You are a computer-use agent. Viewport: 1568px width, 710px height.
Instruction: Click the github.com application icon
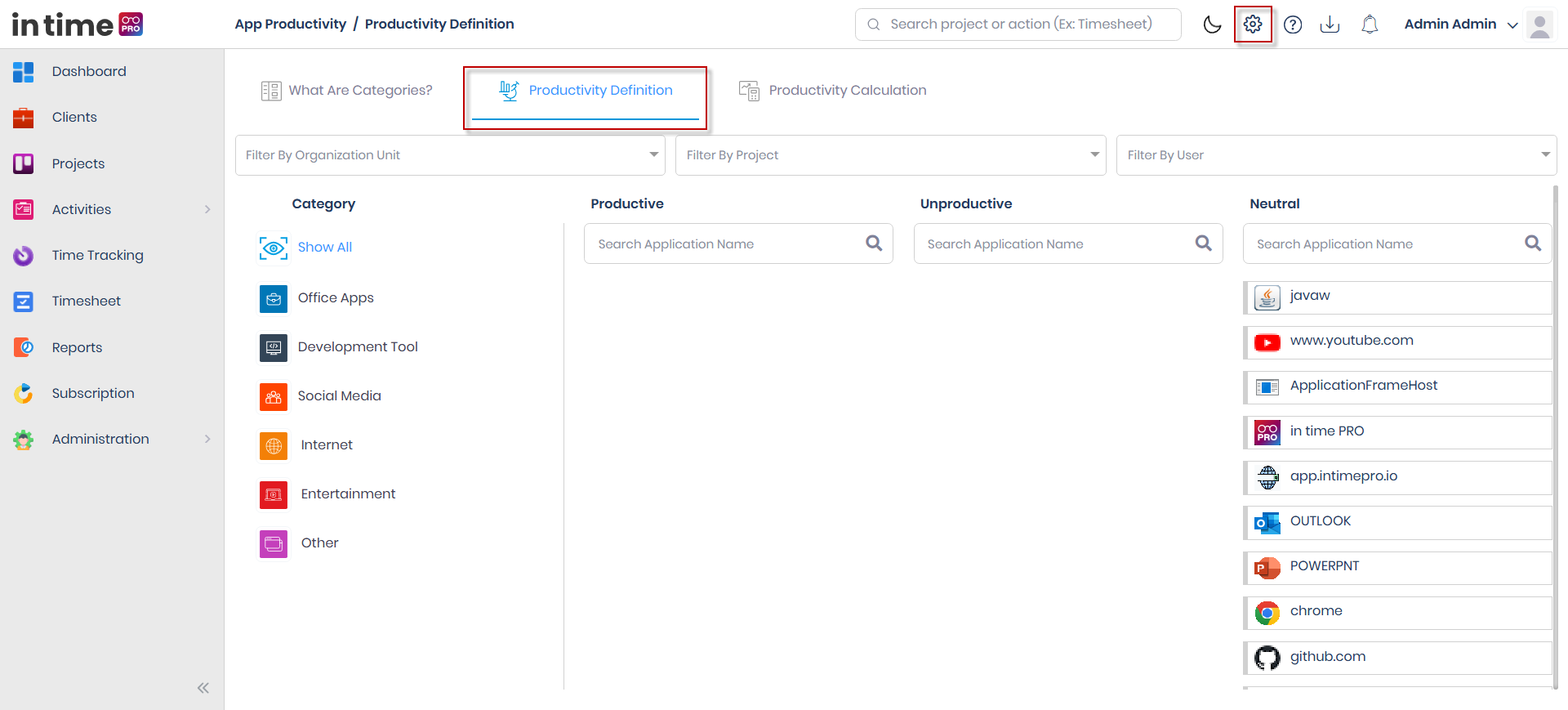coord(1267,658)
